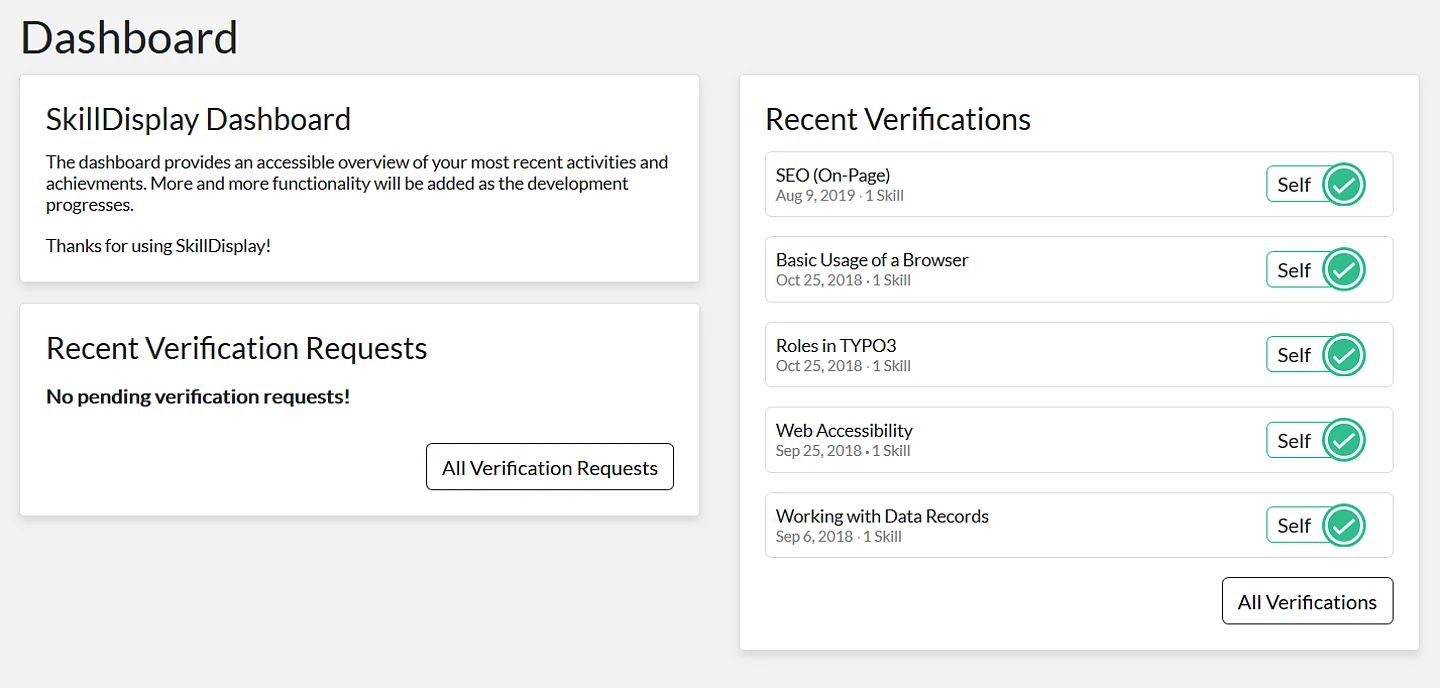Click the Aug 9, 2019 date text
The image size is (1440, 688).
point(815,196)
